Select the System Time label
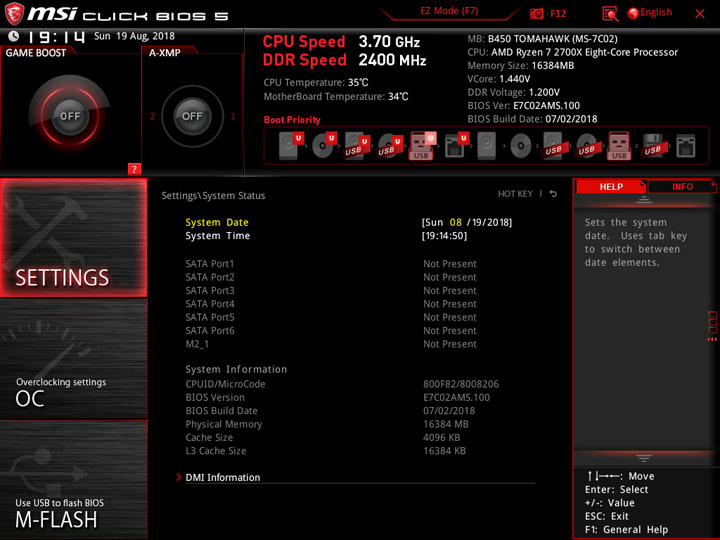 pos(218,236)
